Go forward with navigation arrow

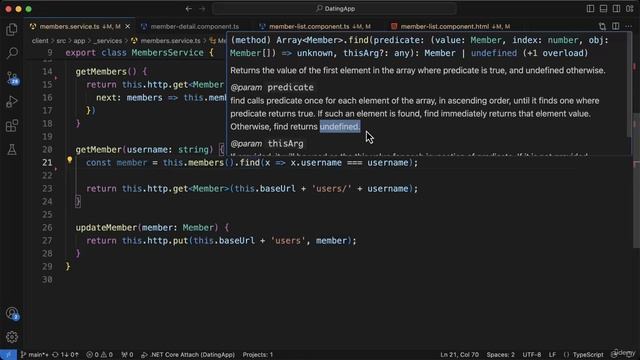pos(202,9)
